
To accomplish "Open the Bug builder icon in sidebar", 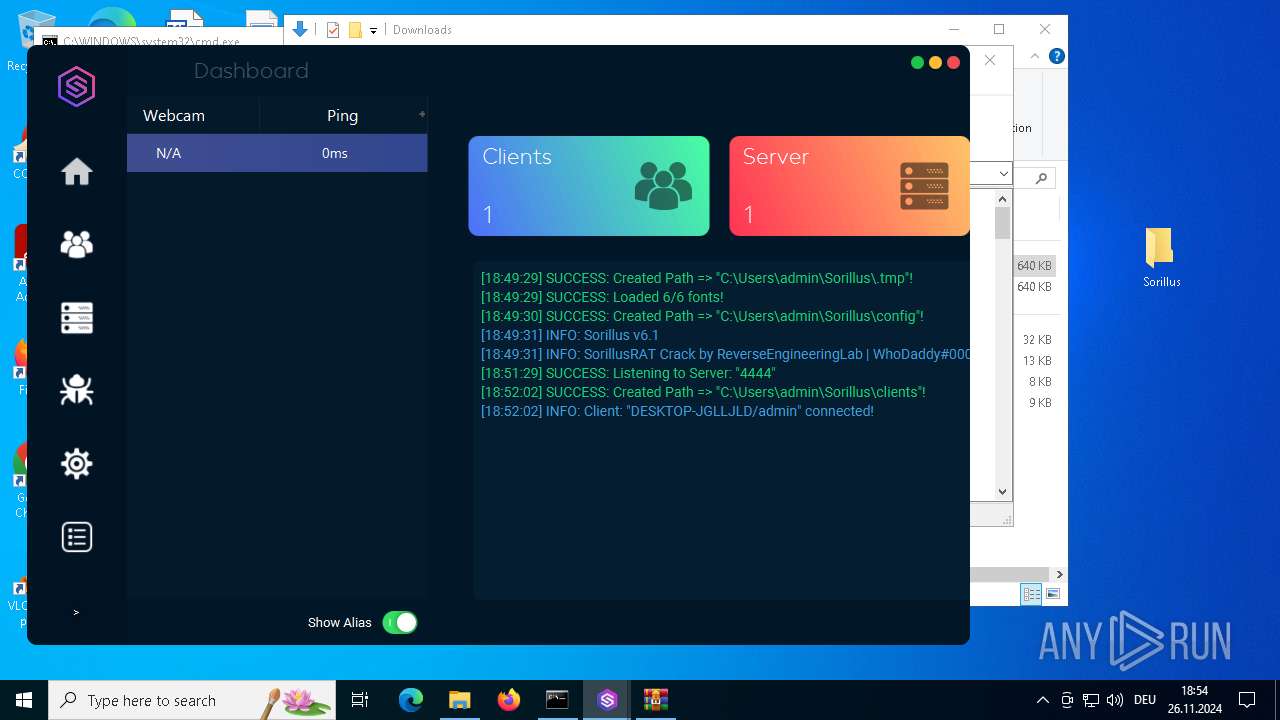I will pos(77,390).
